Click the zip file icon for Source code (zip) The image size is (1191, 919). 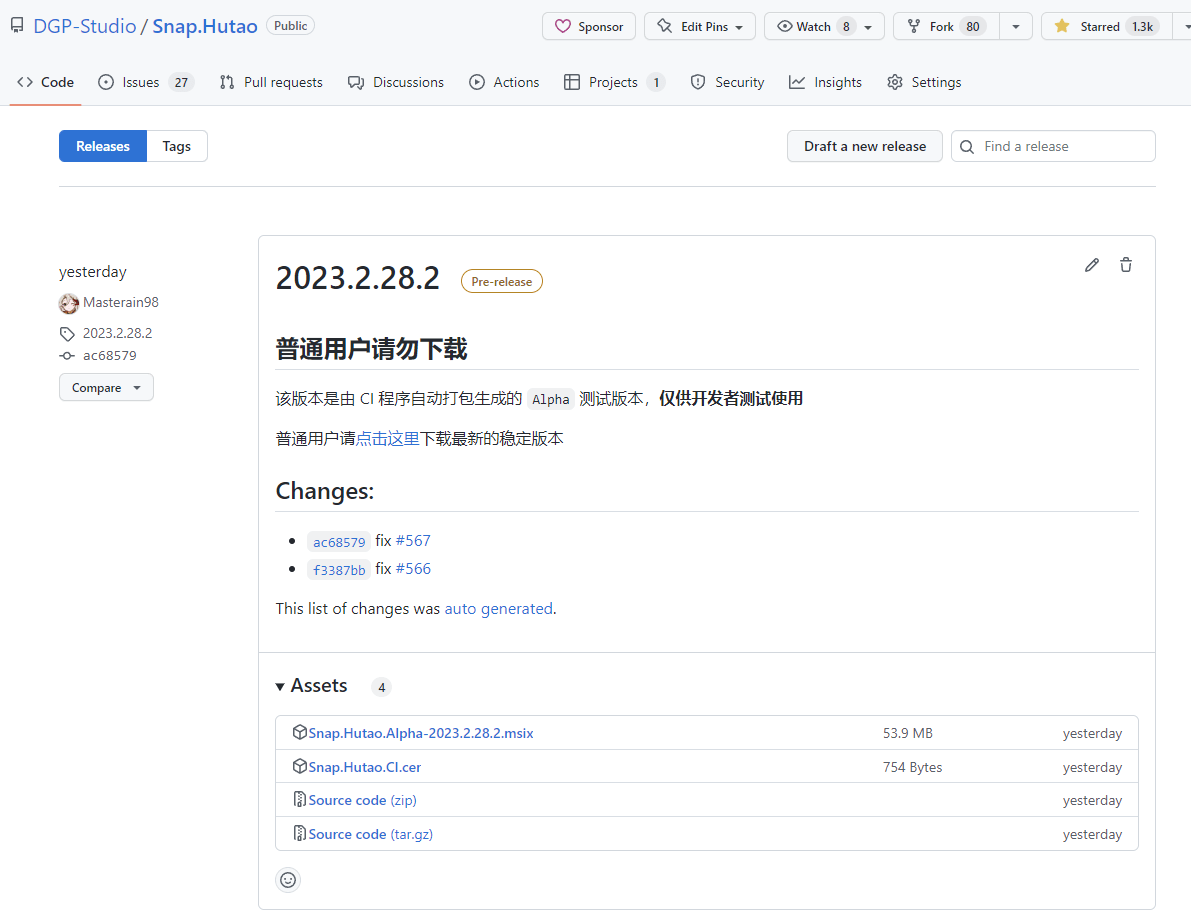pyautogui.click(x=299, y=800)
